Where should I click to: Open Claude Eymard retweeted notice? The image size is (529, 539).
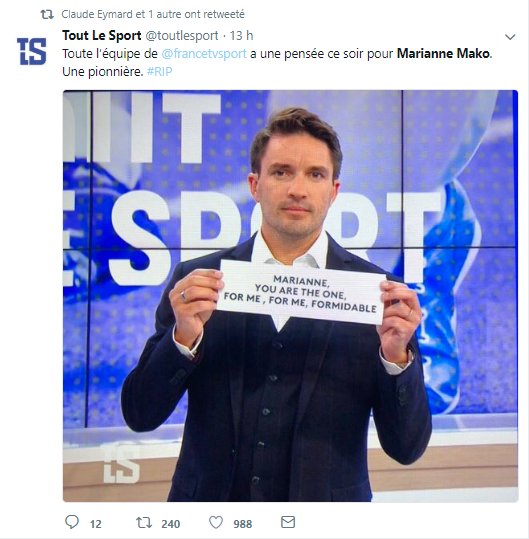[x=153, y=14]
